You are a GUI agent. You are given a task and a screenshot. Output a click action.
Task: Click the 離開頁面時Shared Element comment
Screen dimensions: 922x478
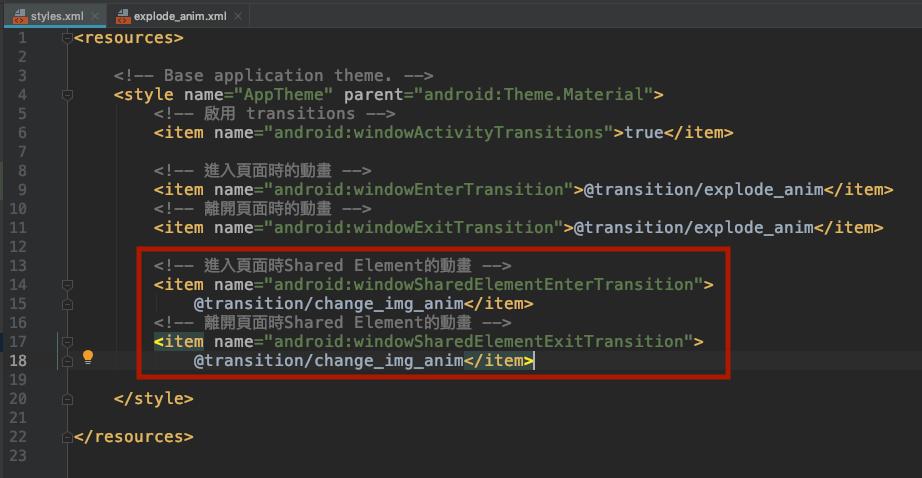pyautogui.click(x=332, y=323)
